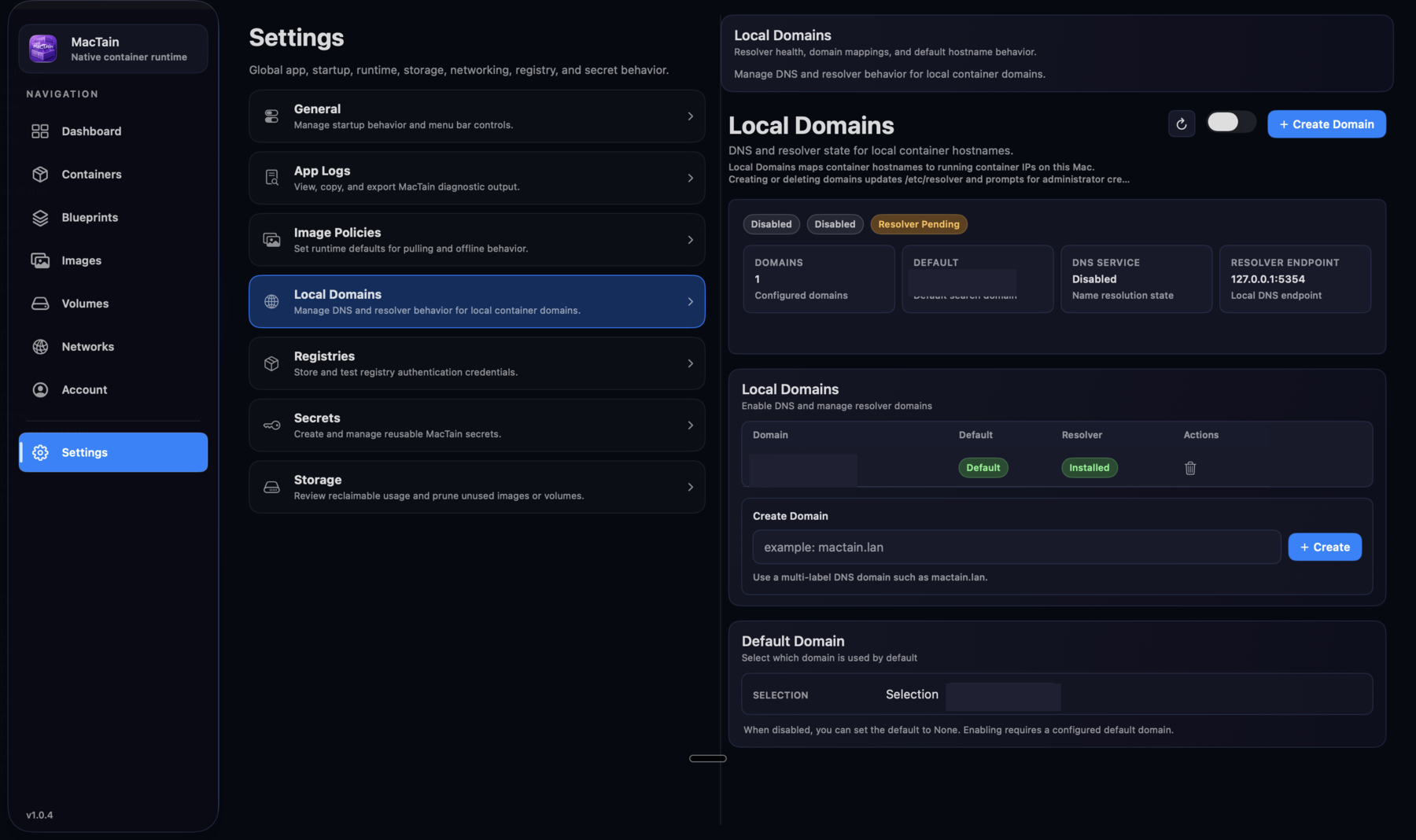Click the green Installed resolver badge
1416x840 pixels.
(x=1090, y=468)
